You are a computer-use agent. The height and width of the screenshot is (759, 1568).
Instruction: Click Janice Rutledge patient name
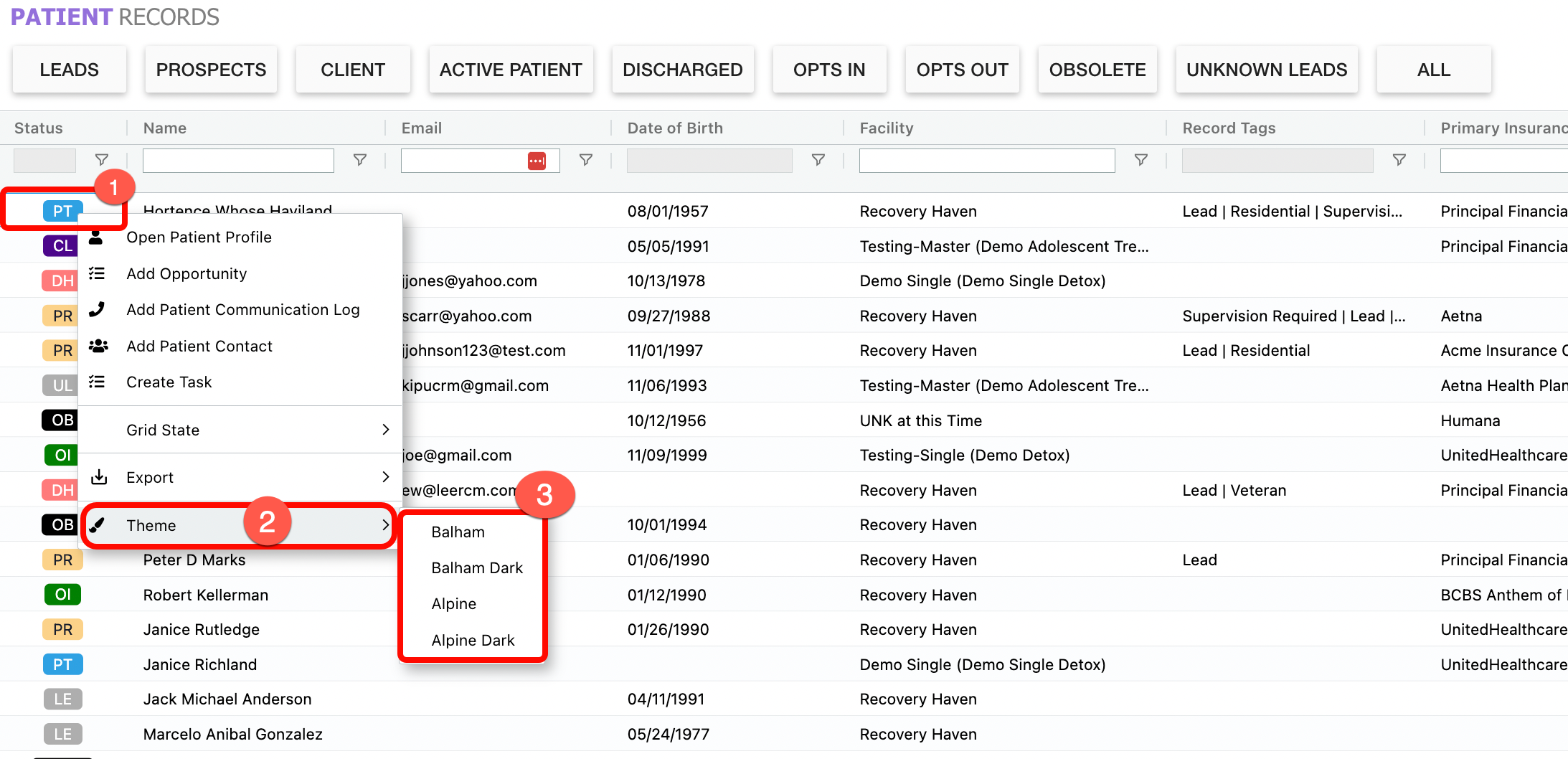pyautogui.click(x=202, y=630)
